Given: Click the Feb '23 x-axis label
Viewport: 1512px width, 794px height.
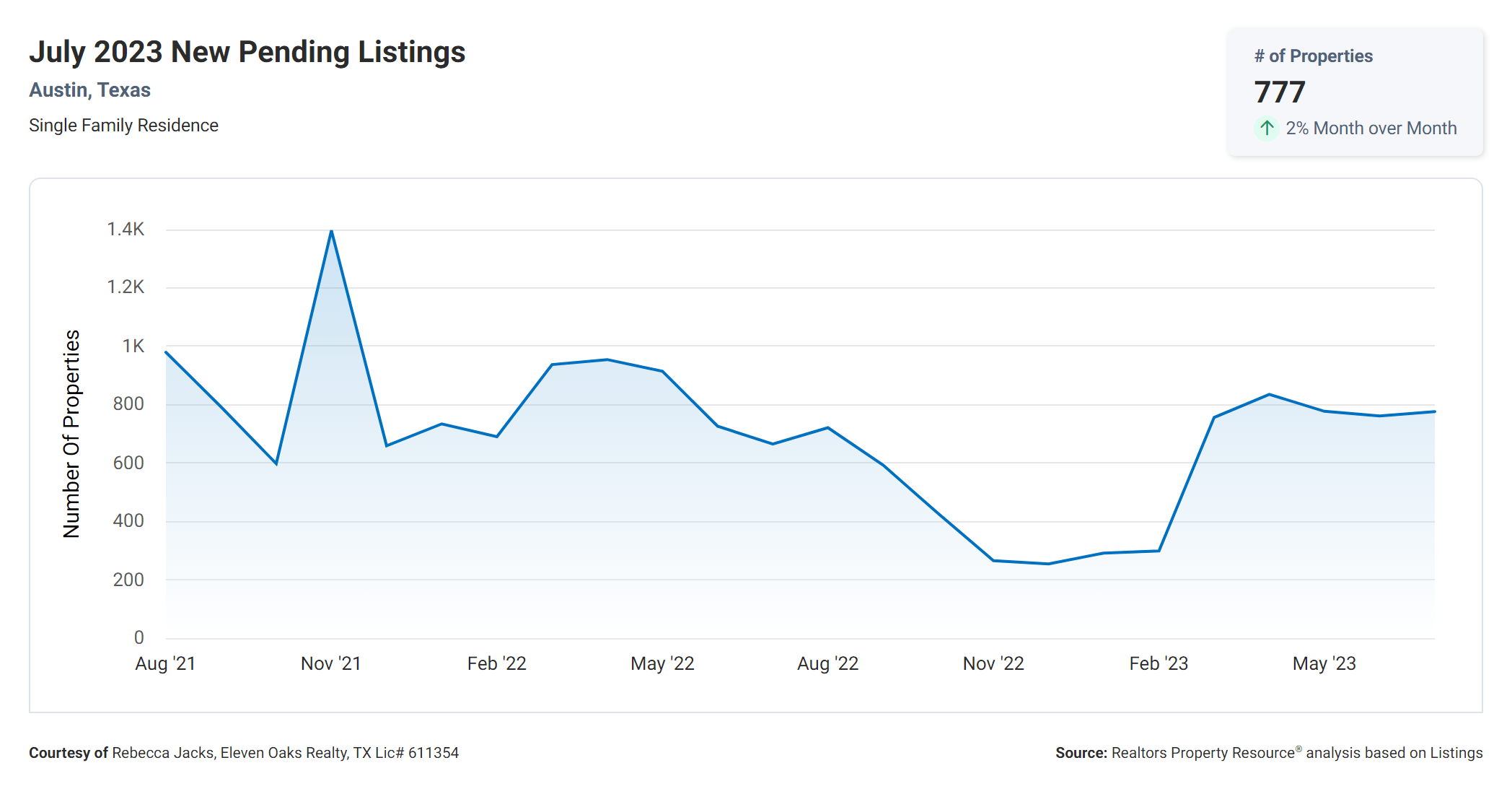Looking at the screenshot, I should [x=1158, y=663].
